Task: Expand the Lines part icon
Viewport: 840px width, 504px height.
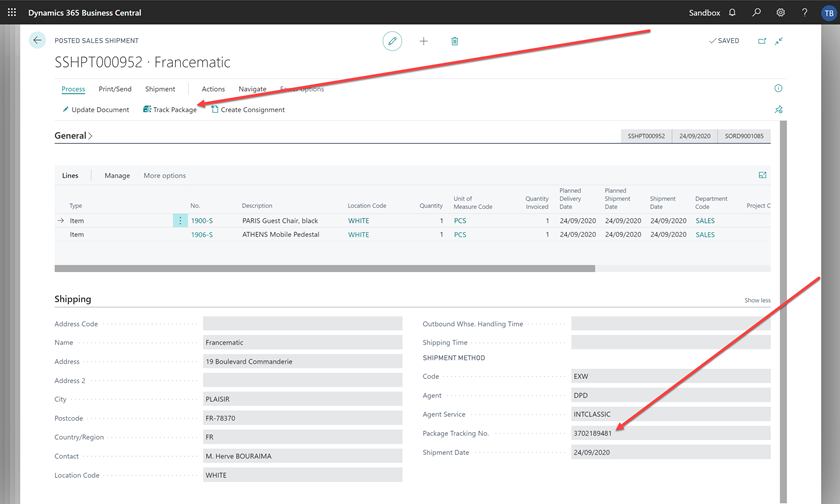Action: pos(763,175)
